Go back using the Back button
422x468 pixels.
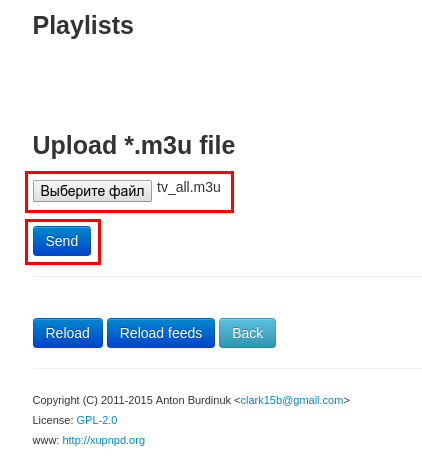click(247, 333)
